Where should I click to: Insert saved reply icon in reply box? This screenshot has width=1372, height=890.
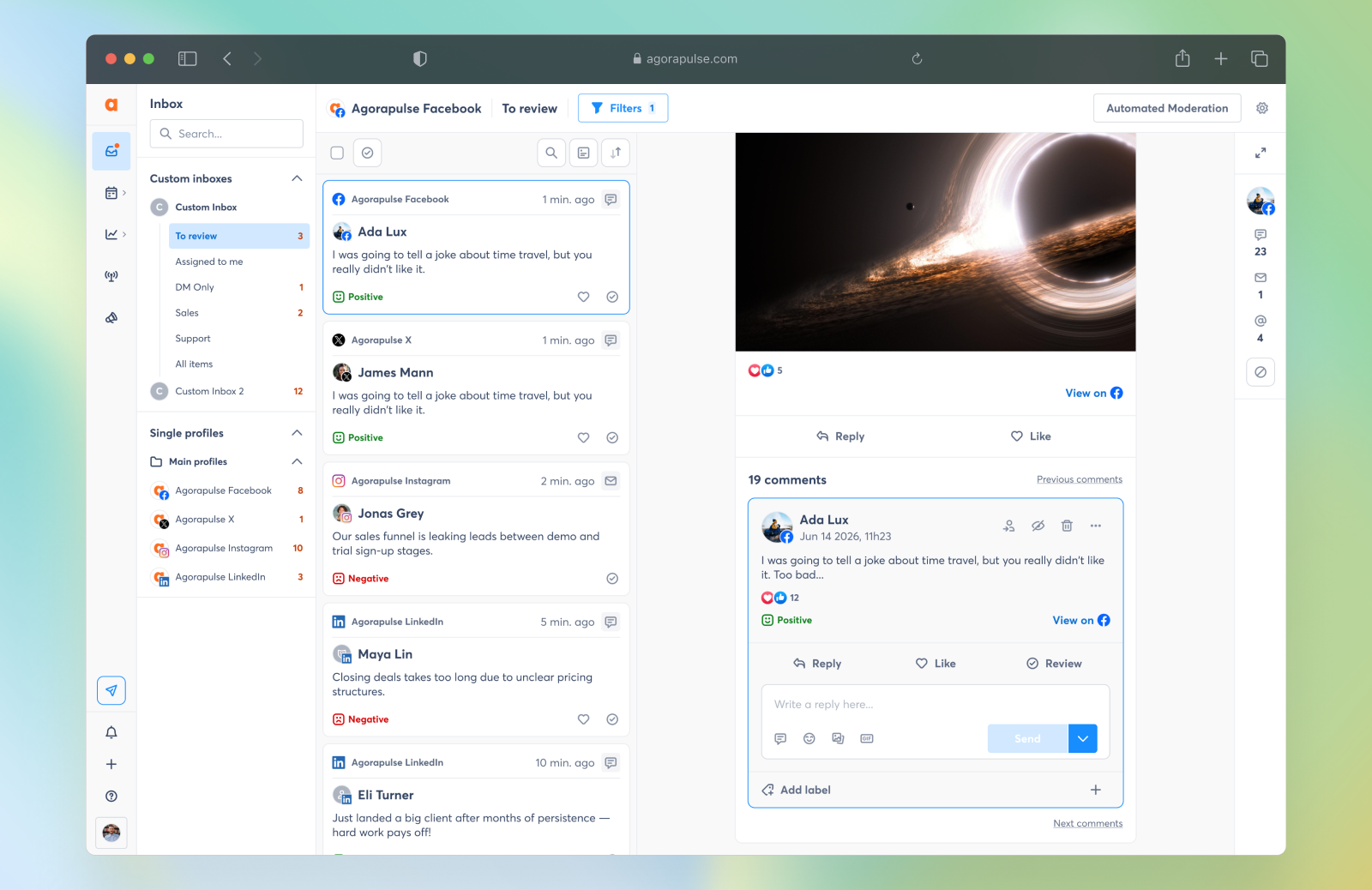[x=780, y=738]
